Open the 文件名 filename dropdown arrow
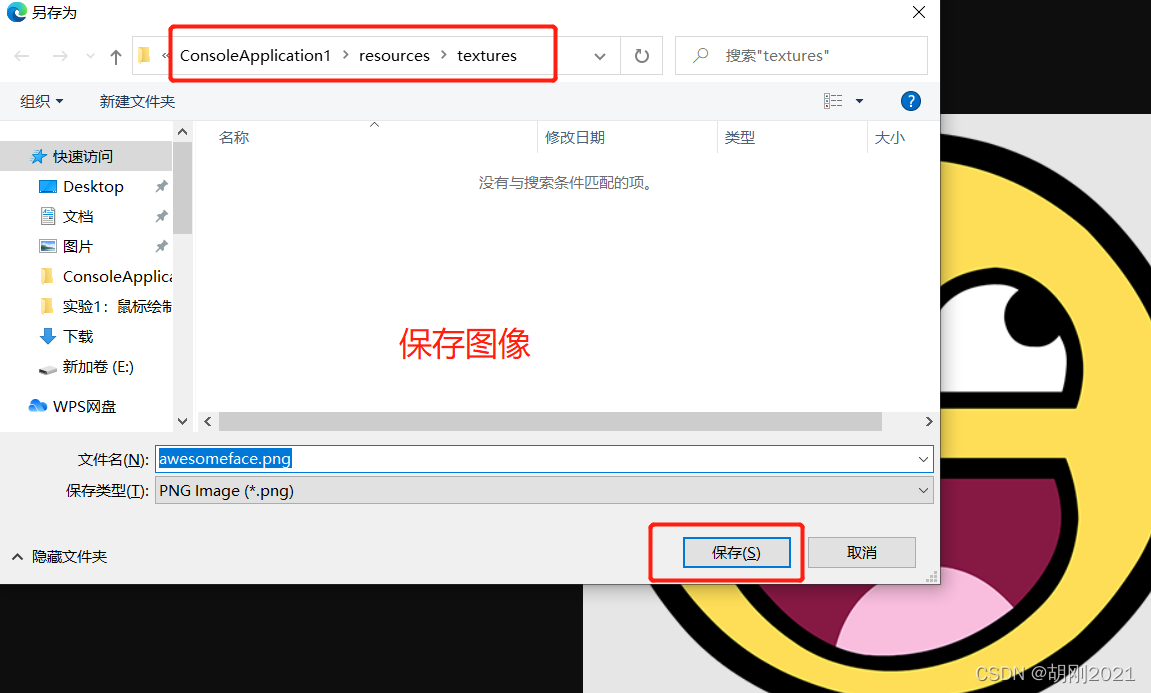Image resolution: width=1151 pixels, height=693 pixels. [x=921, y=459]
